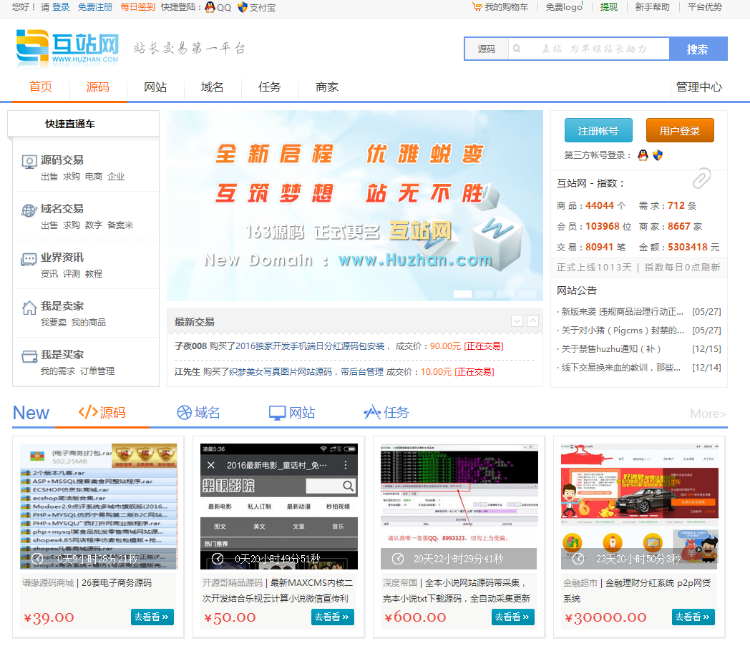Open the 金融超市 p2p product thumbnail
750x646 pixels.
click(640, 506)
